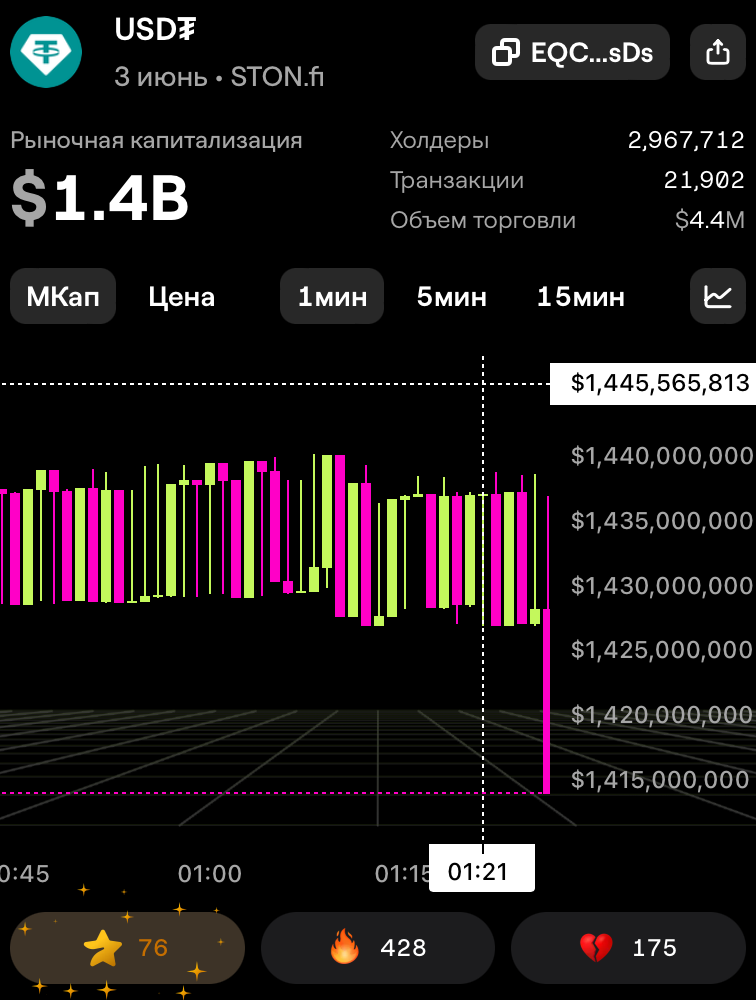Copy the EQC...sDs contract address
Viewport: 756px width, 1000px height.
(x=572, y=52)
